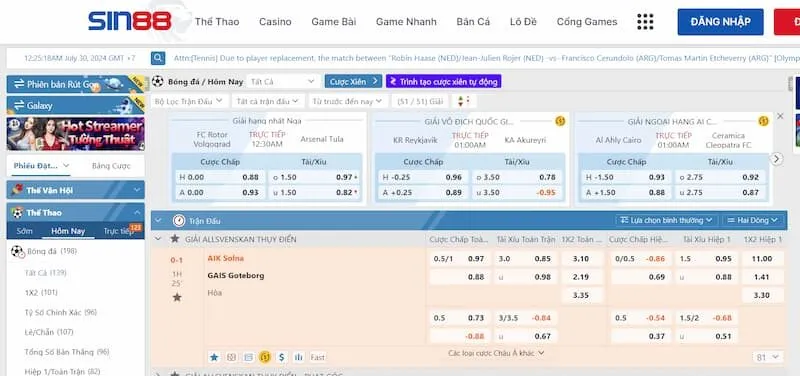Open the Cổng Games top menu

587,22
